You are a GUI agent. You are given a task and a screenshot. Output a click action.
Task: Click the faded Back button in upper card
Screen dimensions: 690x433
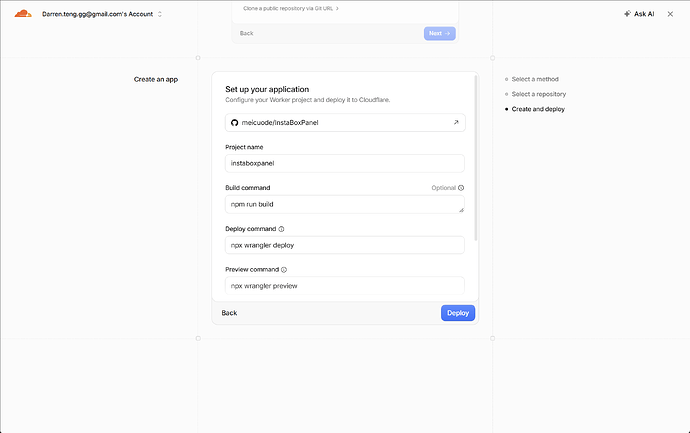(246, 33)
